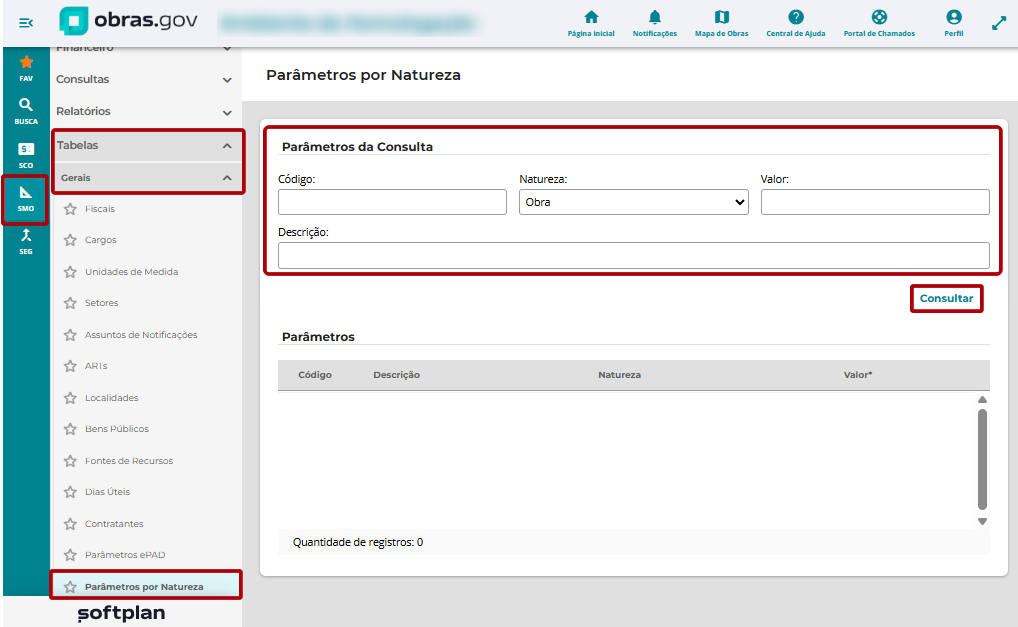Image resolution: width=1018 pixels, height=627 pixels.
Task: Toggle favorite star for Setores
Action: pyautogui.click(x=70, y=303)
